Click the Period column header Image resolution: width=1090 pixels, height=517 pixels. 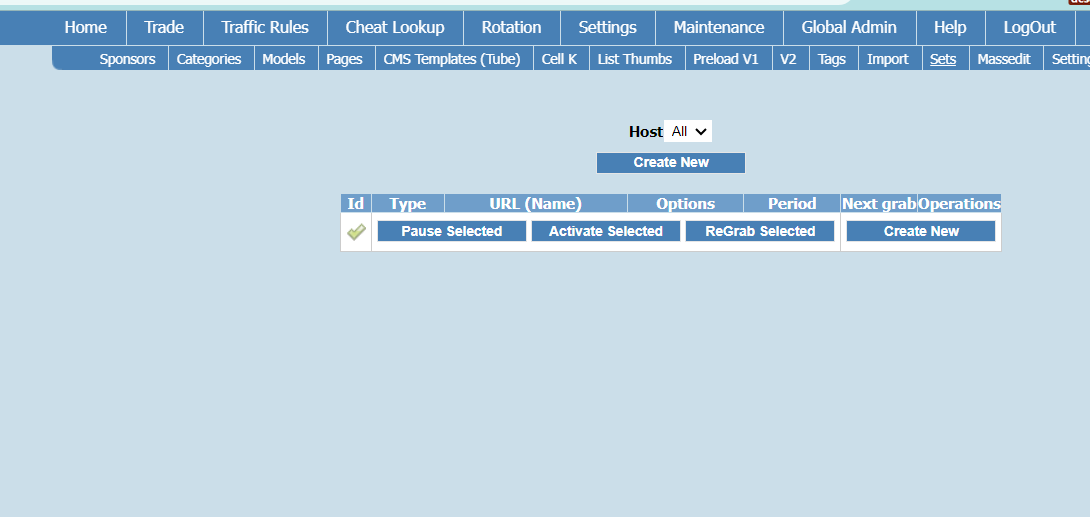click(792, 204)
